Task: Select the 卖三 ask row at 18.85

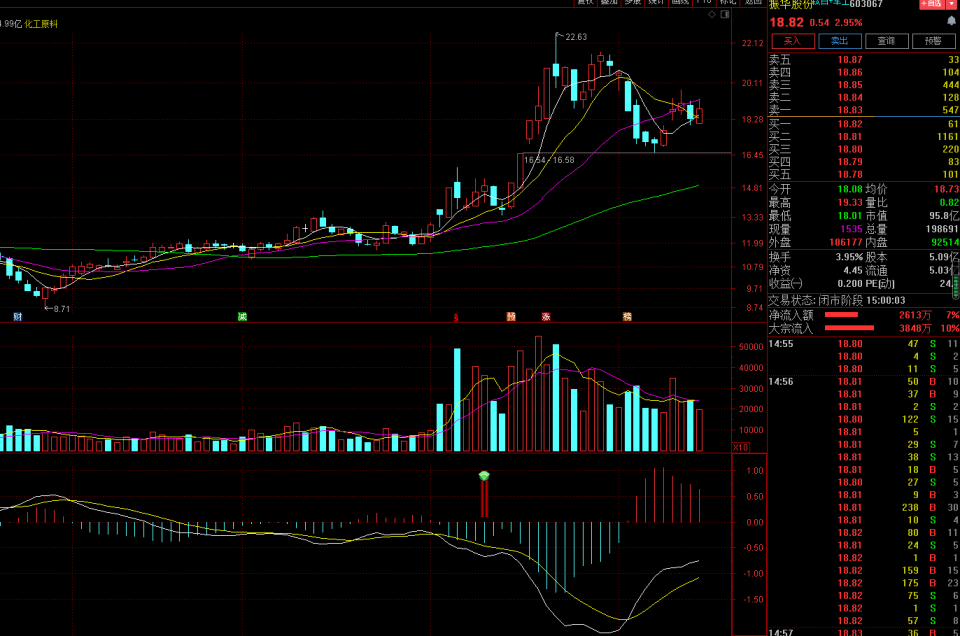Action: (864, 85)
